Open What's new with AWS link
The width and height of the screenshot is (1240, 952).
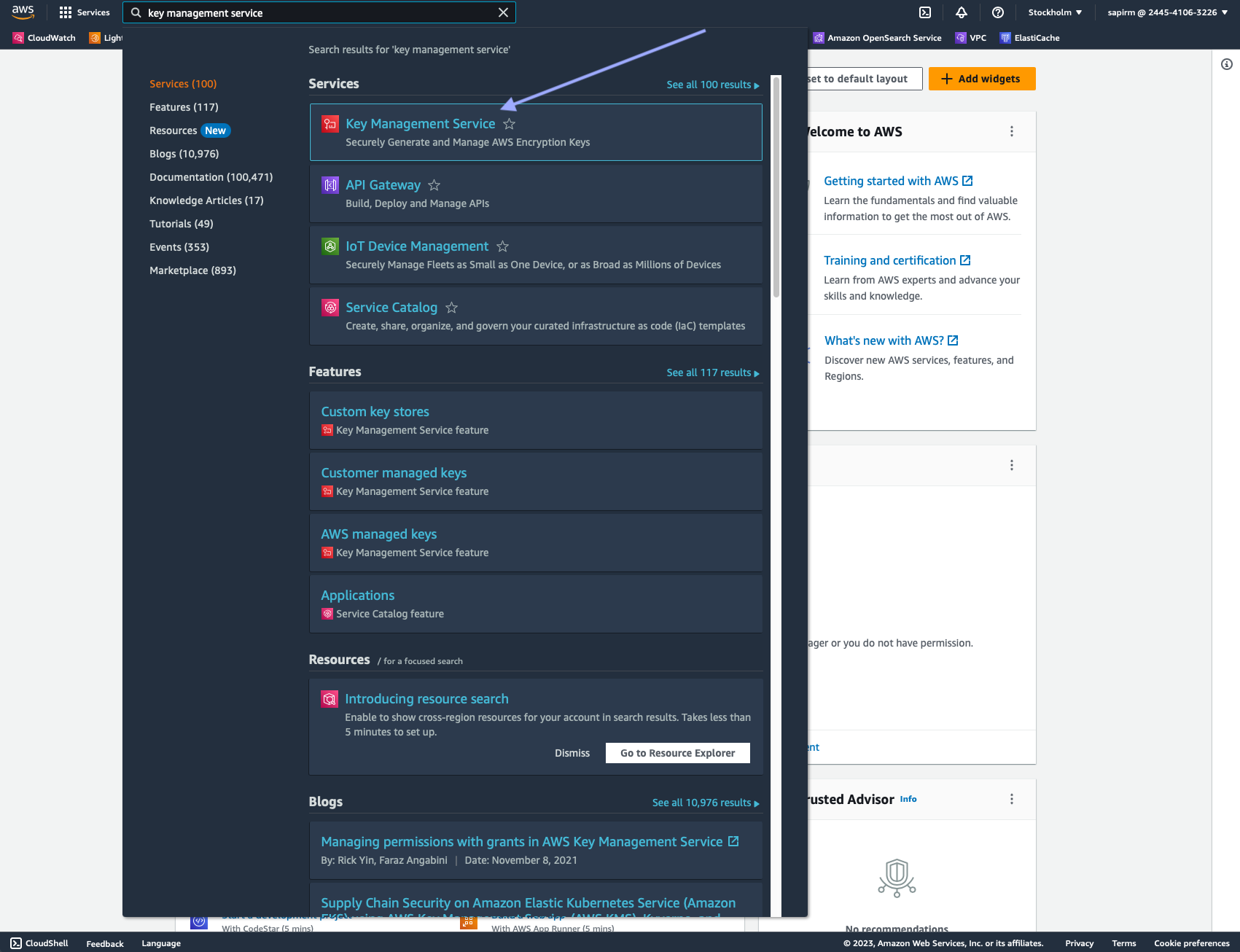(x=892, y=340)
